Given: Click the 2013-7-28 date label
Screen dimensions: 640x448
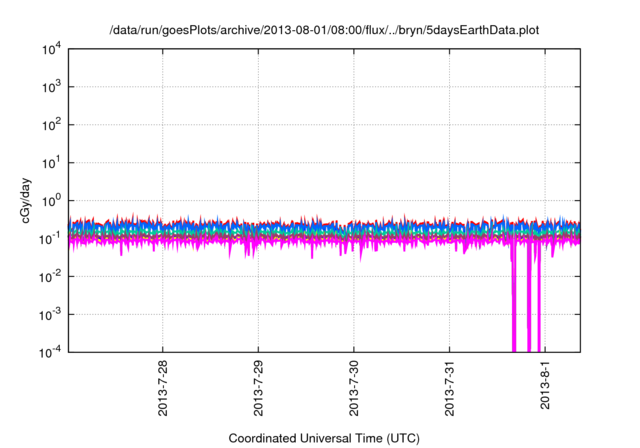Looking at the screenshot, I should tap(162, 388).
